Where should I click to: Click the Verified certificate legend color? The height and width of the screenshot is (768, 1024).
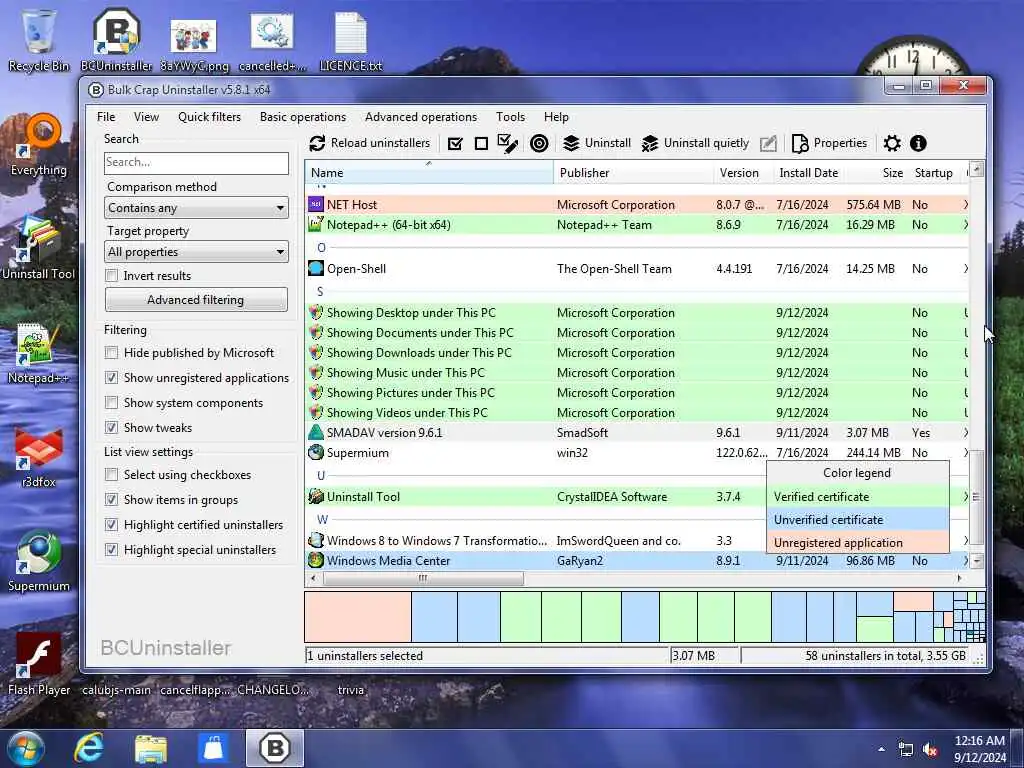857,496
